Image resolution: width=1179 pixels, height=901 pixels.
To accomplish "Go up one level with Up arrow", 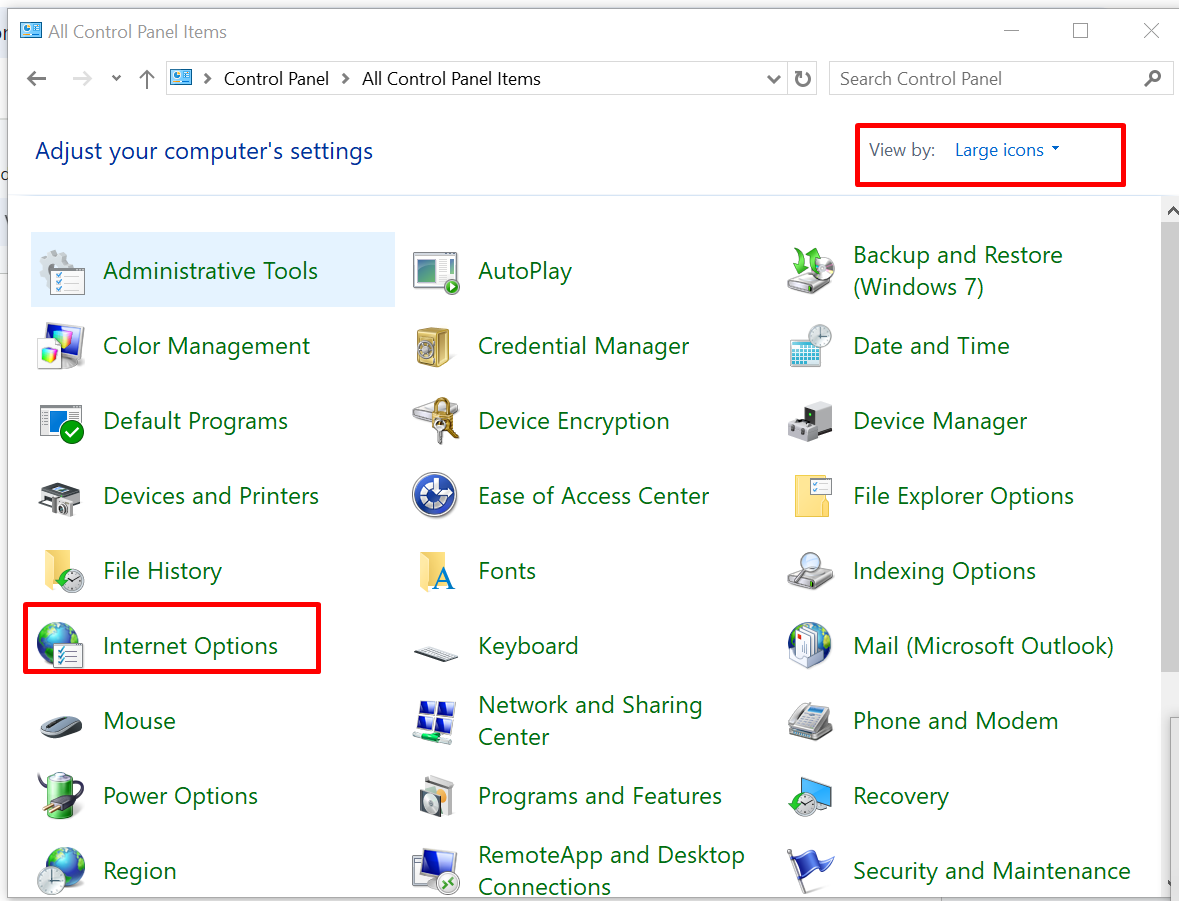I will coord(147,78).
